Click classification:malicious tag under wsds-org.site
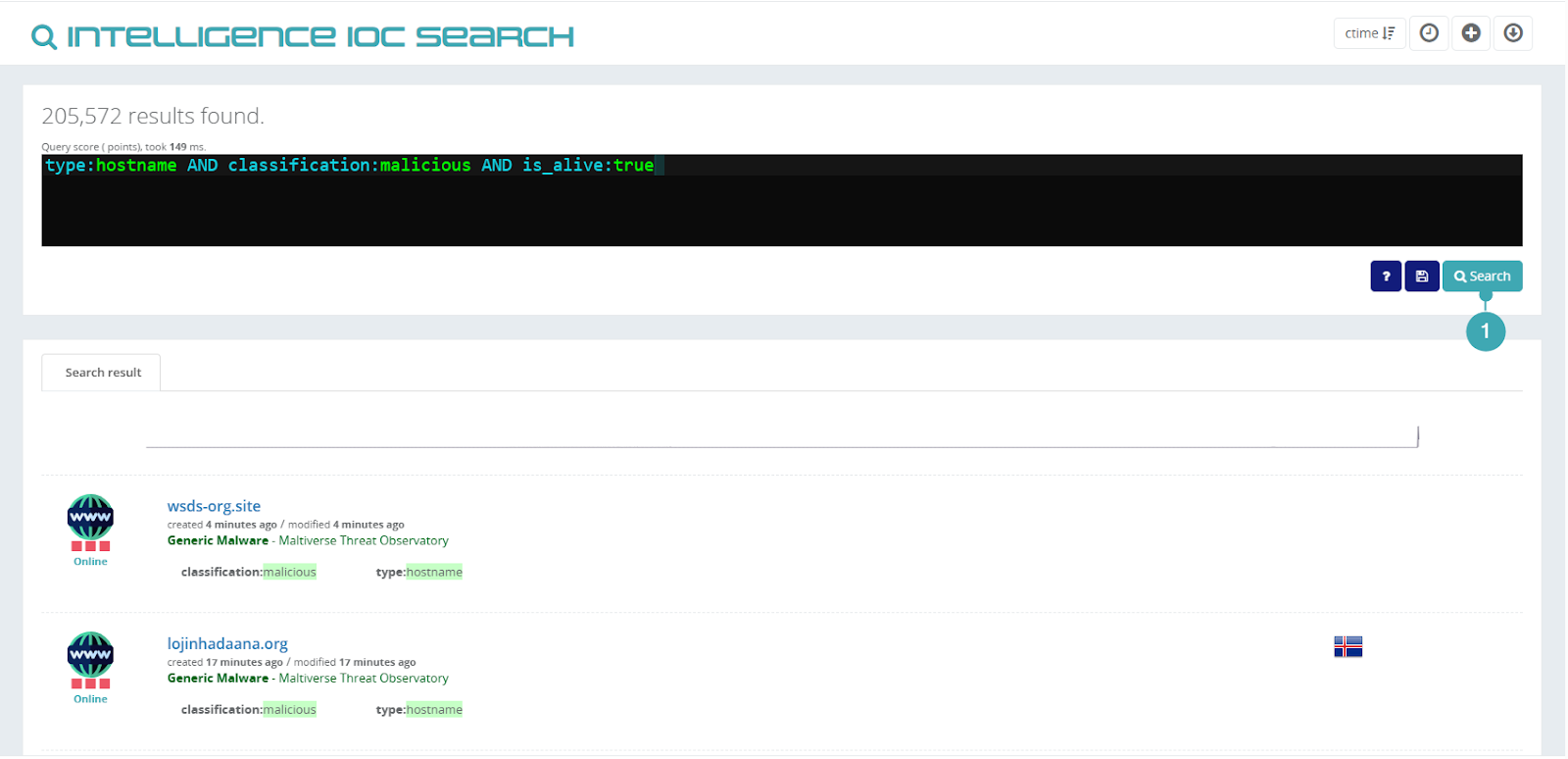 click(x=249, y=572)
